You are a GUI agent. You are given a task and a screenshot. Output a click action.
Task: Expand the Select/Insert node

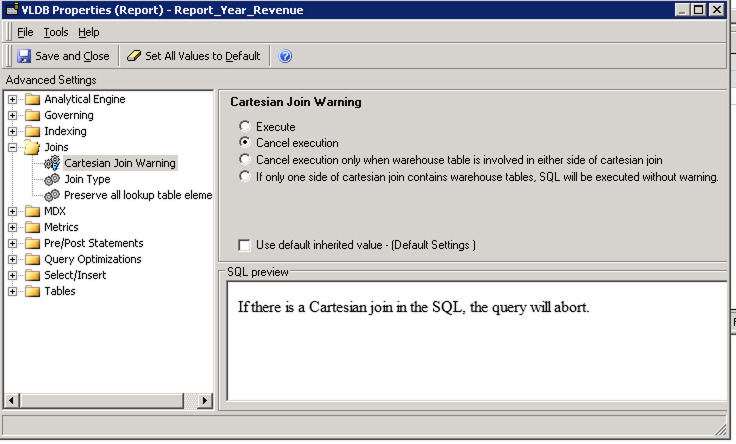click(13, 275)
